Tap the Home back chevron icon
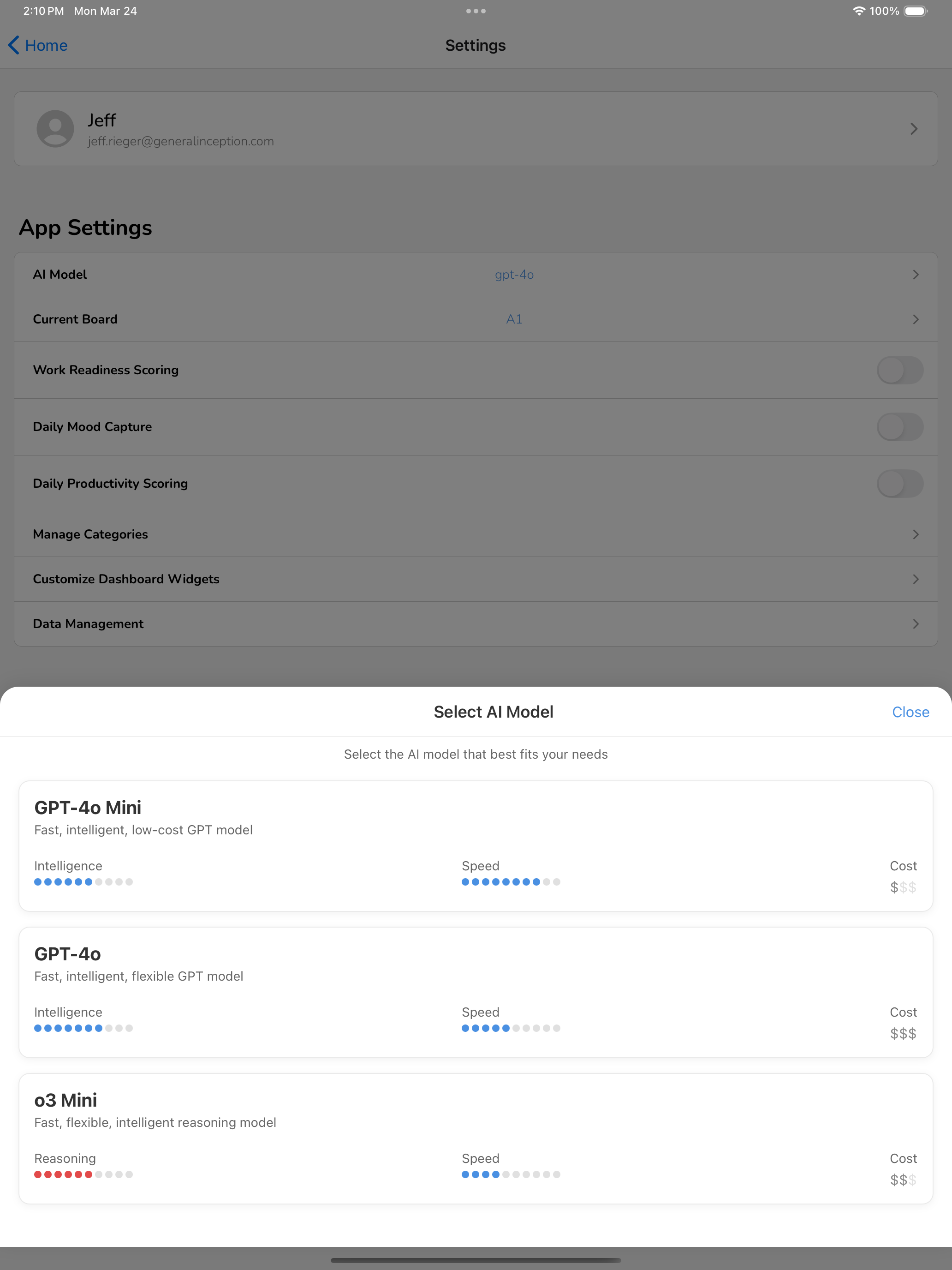 (x=14, y=45)
